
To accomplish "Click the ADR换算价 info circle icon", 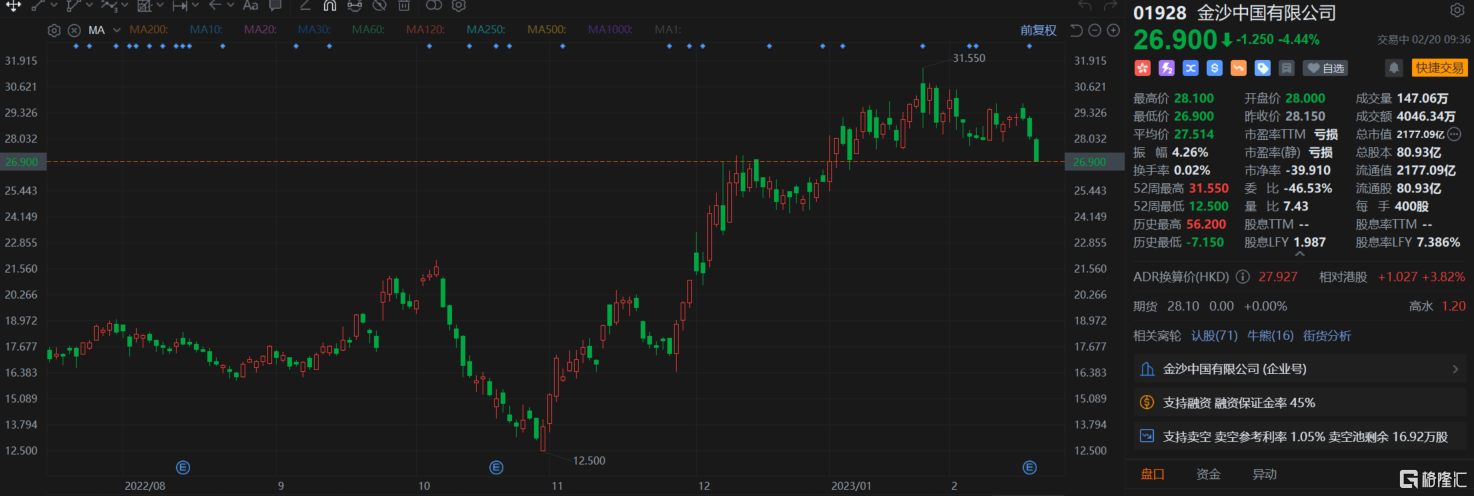I will [1243, 276].
